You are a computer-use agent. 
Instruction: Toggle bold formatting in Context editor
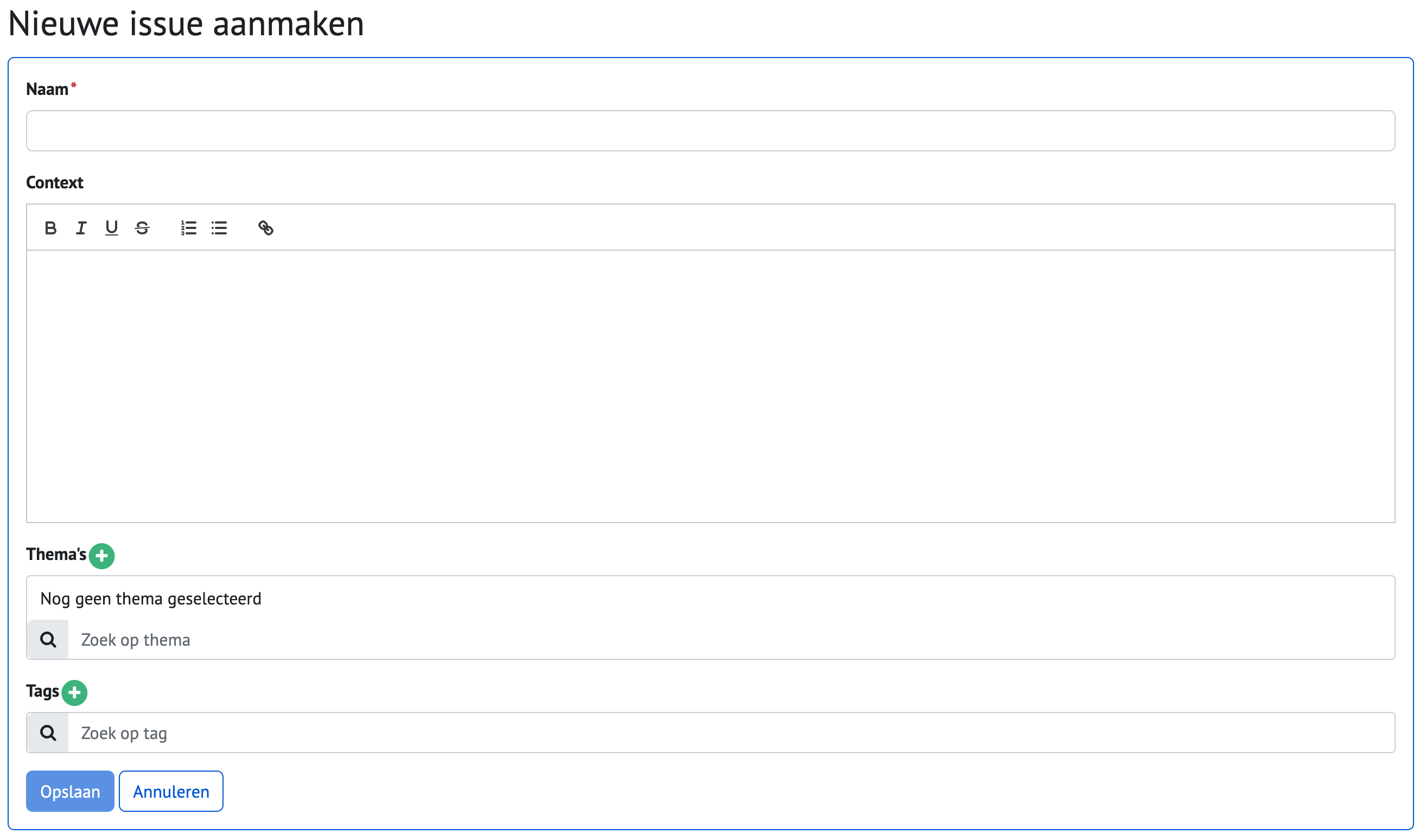coord(50,228)
